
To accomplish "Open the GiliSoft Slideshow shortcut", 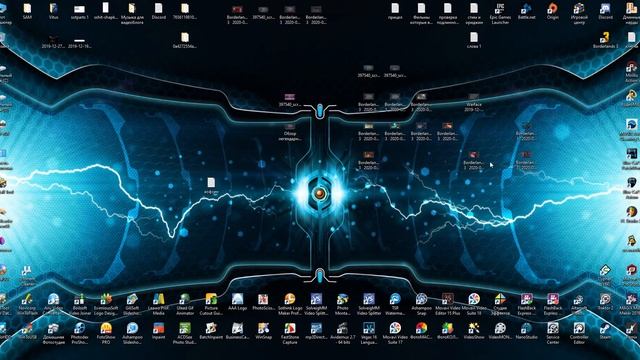I will coord(132,304).
